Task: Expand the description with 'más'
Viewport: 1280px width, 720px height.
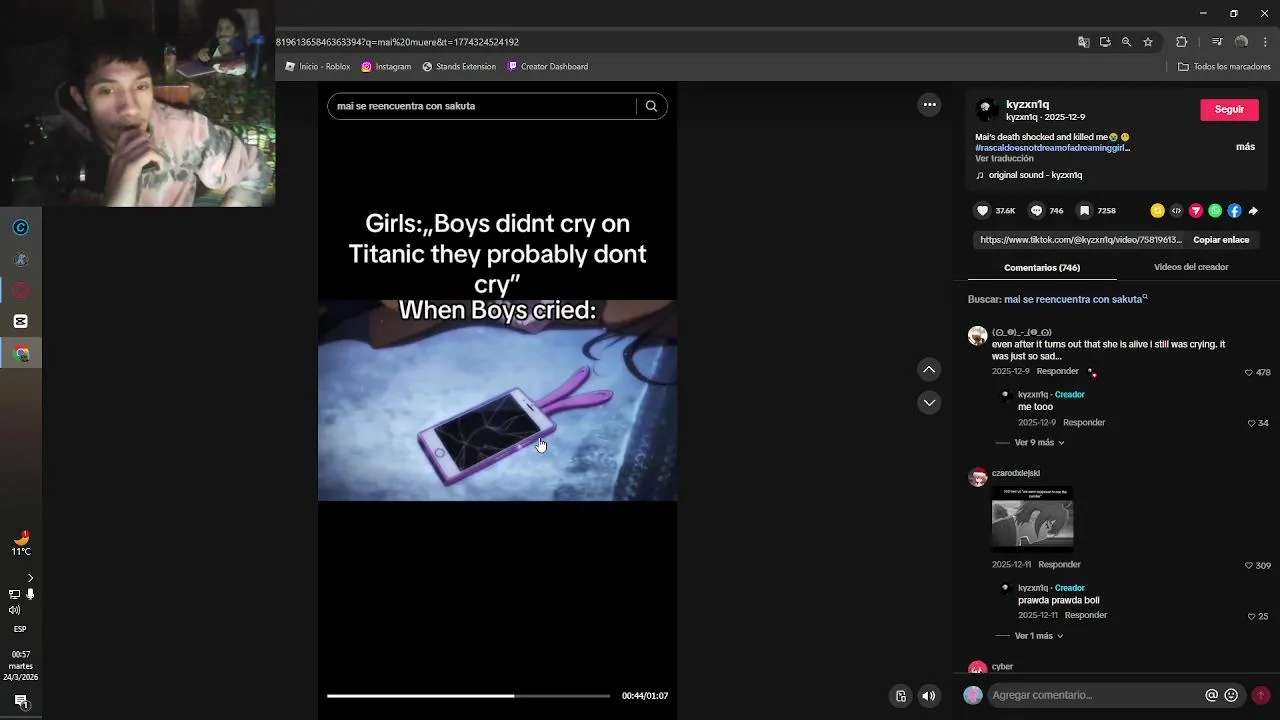Action: click(1245, 147)
